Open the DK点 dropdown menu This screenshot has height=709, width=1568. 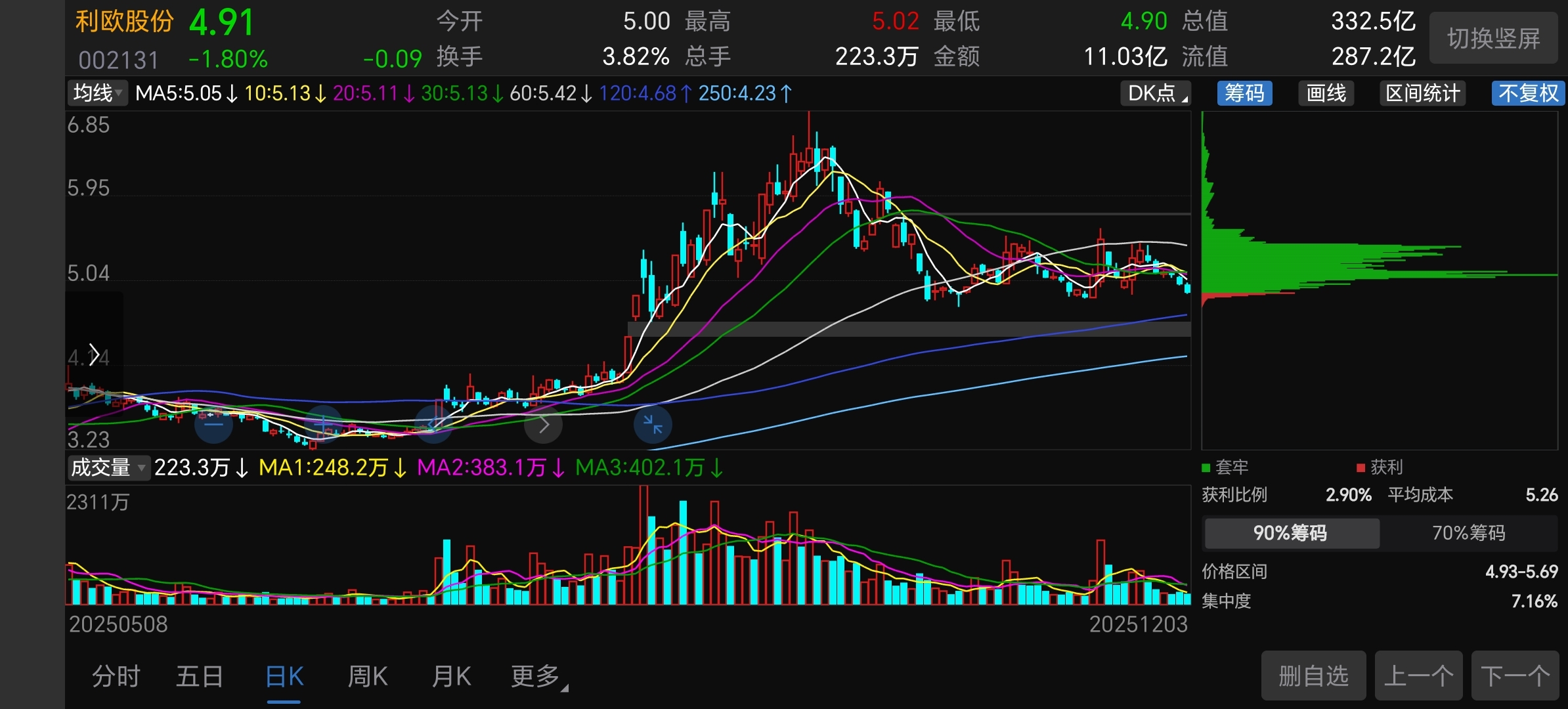pyautogui.click(x=1156, y=93)
